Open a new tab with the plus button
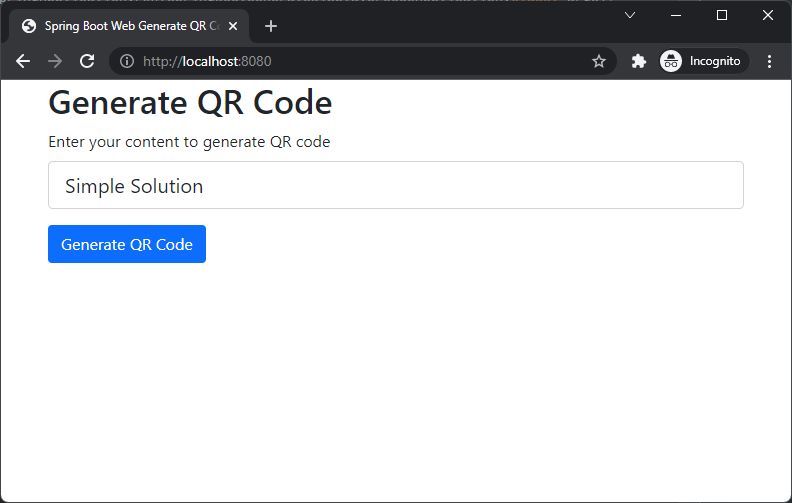Image resolution: width=792 pixels, height=503 pixels. pyautogui.click(x=271, y=26)
